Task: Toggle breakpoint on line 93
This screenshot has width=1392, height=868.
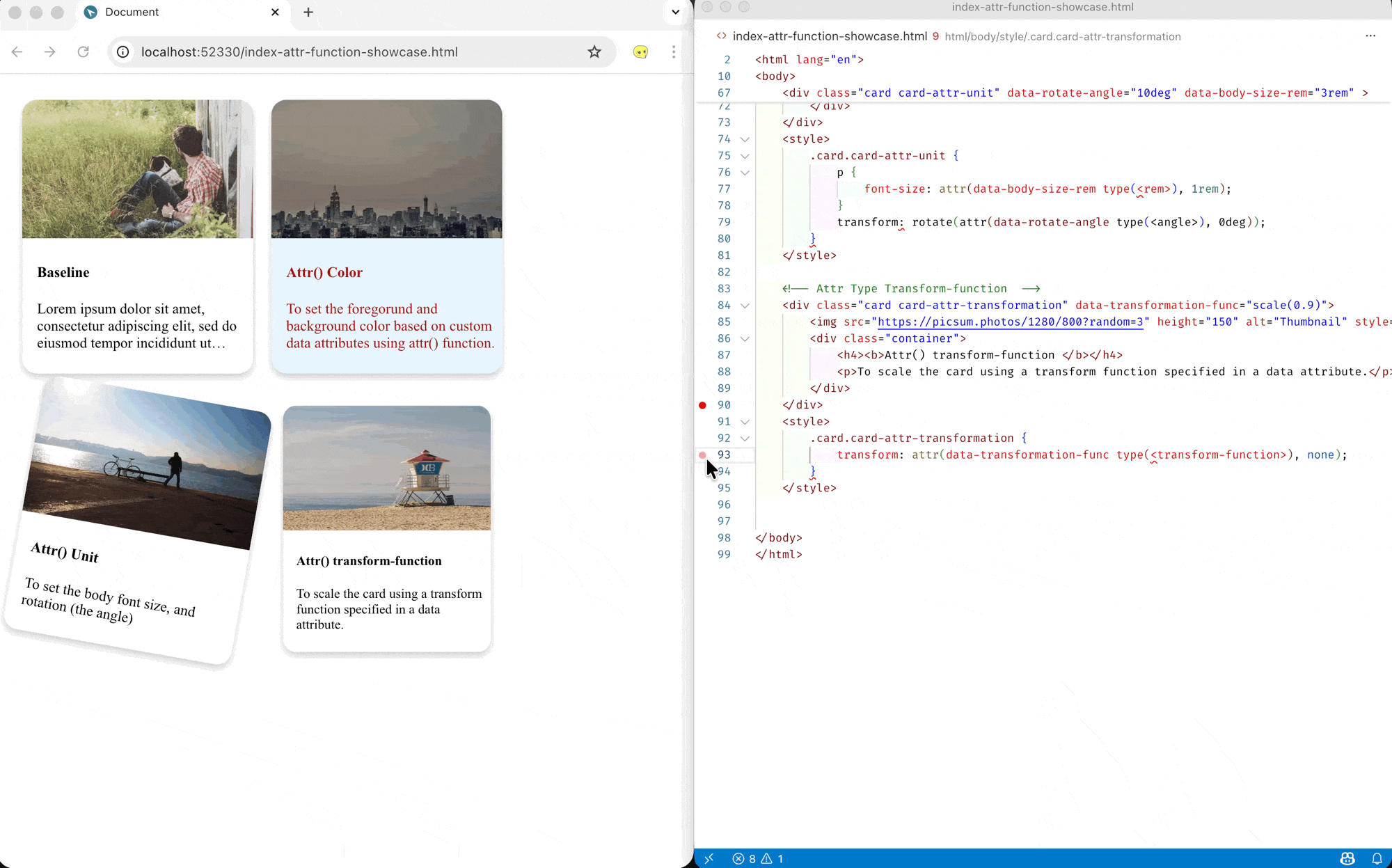Action: 702,455
